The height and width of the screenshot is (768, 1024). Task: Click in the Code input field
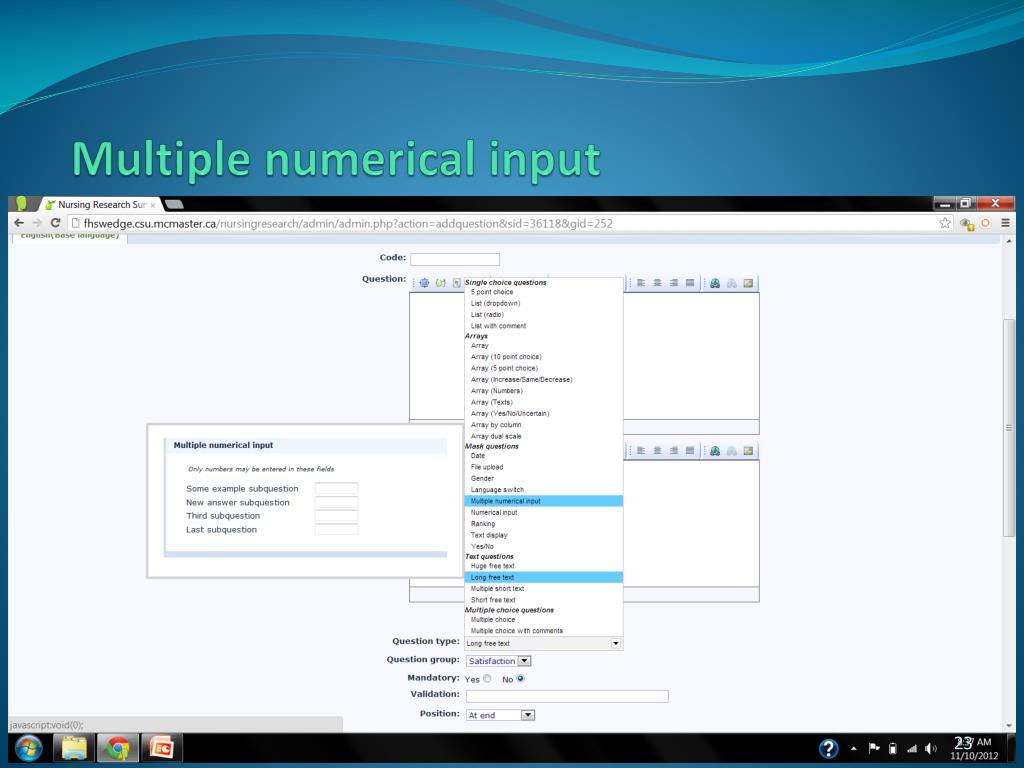click(454, 259)
